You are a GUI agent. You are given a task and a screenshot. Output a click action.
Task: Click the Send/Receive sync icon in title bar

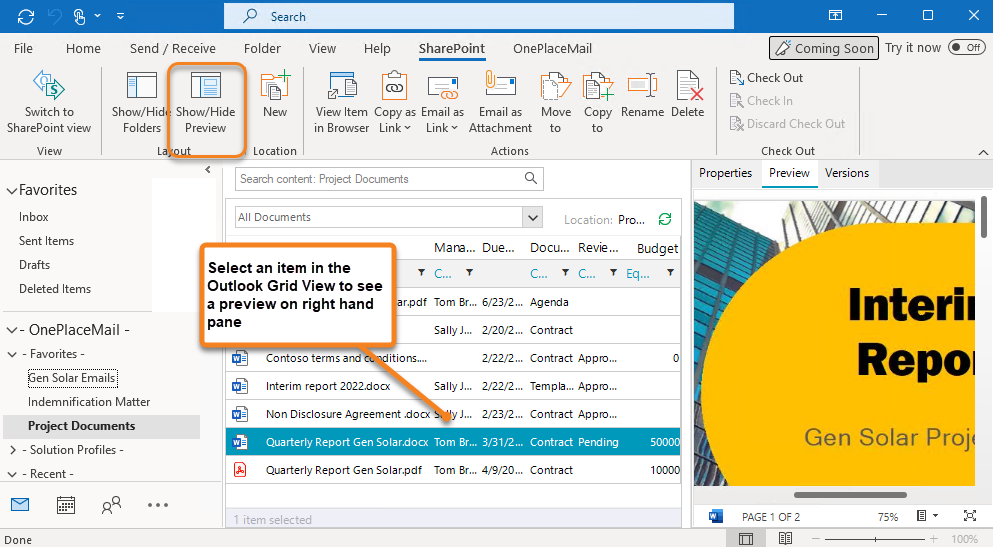[26, 16]
